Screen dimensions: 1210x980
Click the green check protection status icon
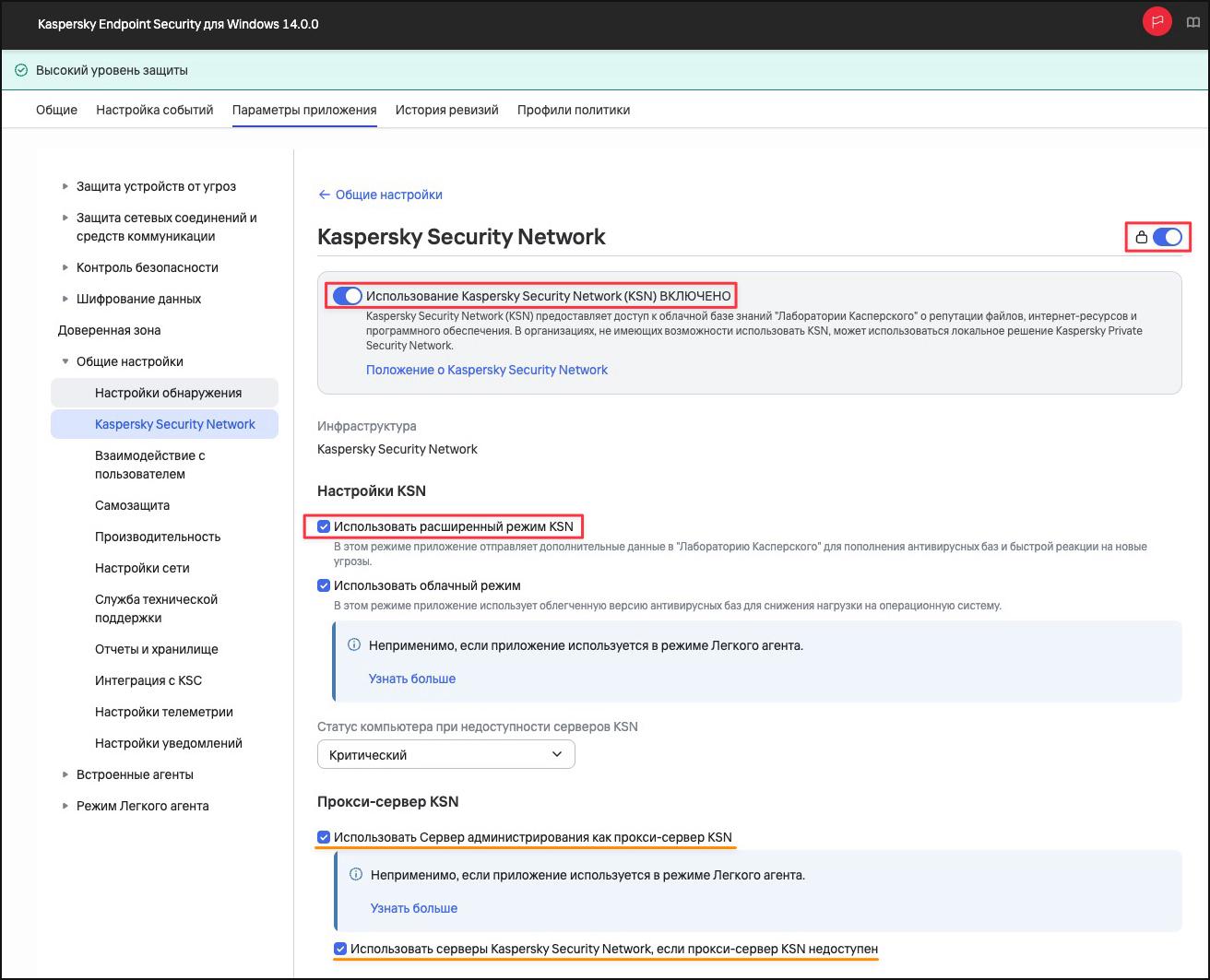pos(21,70)
